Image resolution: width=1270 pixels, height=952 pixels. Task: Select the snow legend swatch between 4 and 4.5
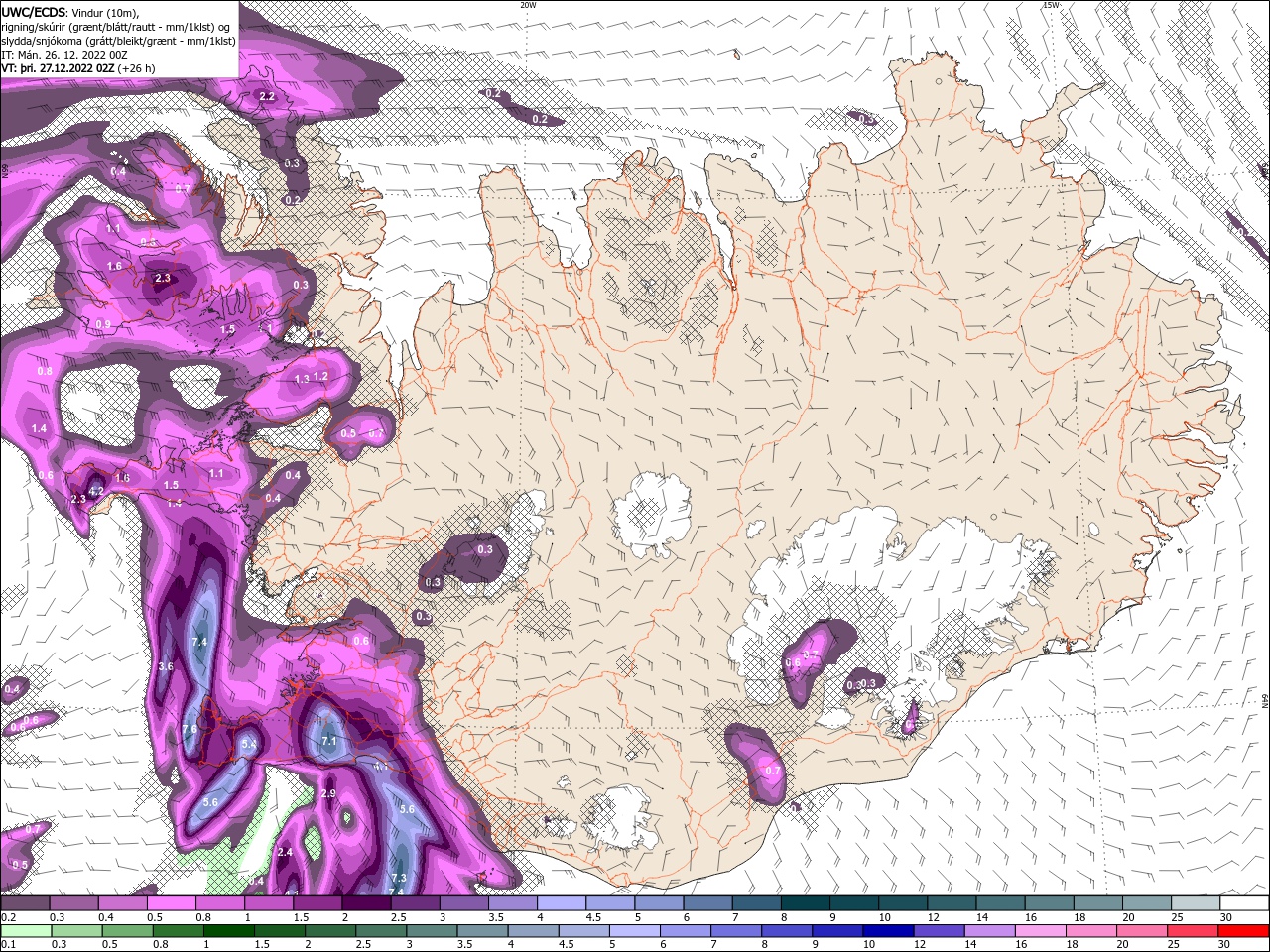pos(562,903)
